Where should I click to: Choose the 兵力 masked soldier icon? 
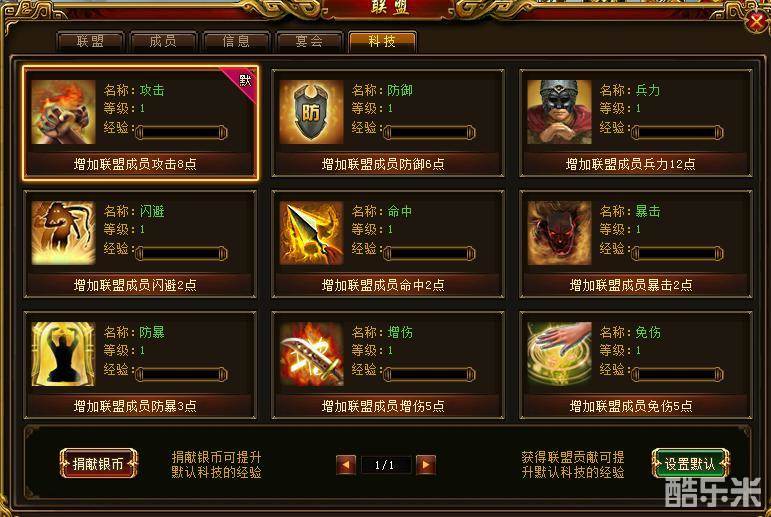tap(559, 112)
